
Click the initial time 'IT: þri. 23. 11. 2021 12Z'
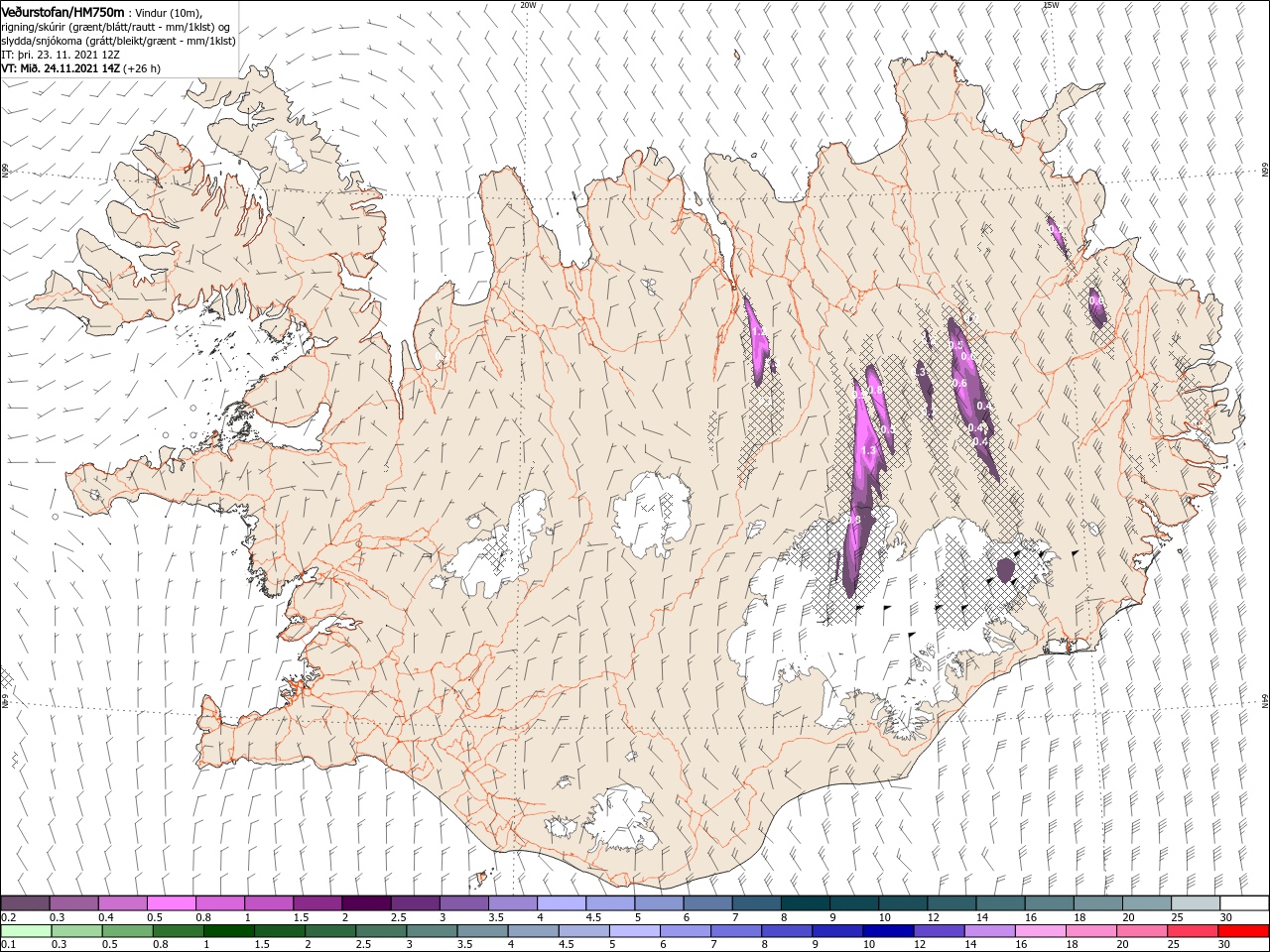coord(62,55)
